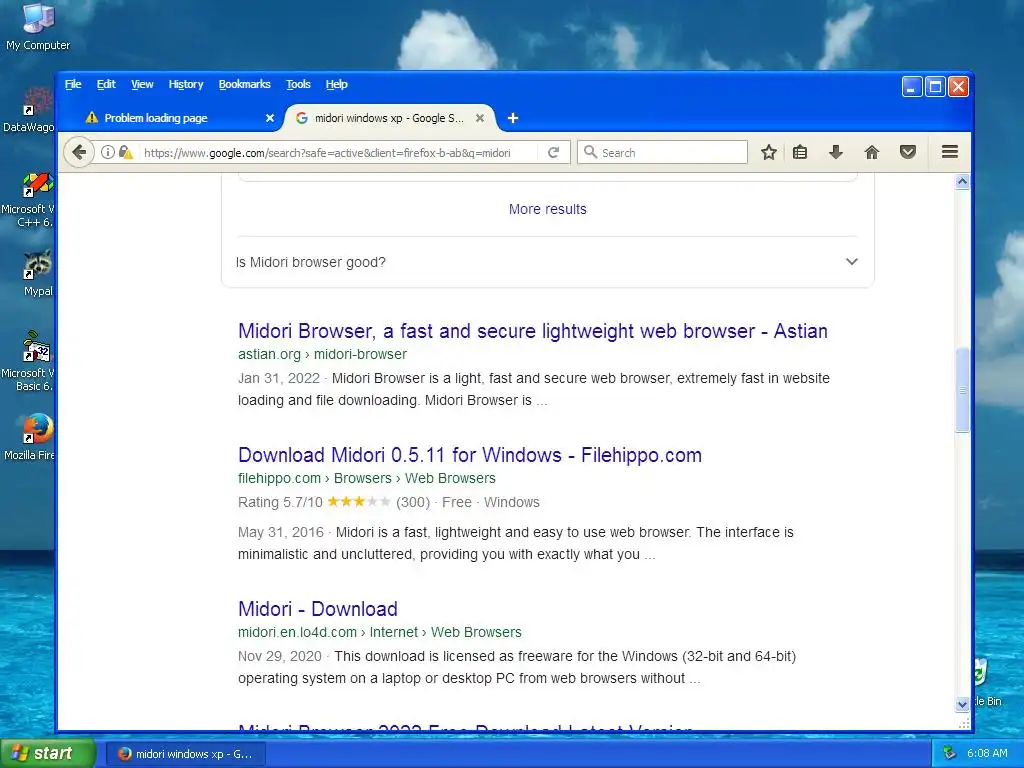Open the Recycle Bin desktop icon
Viewport: 1024px width, 768px height.
pos(986,682)
